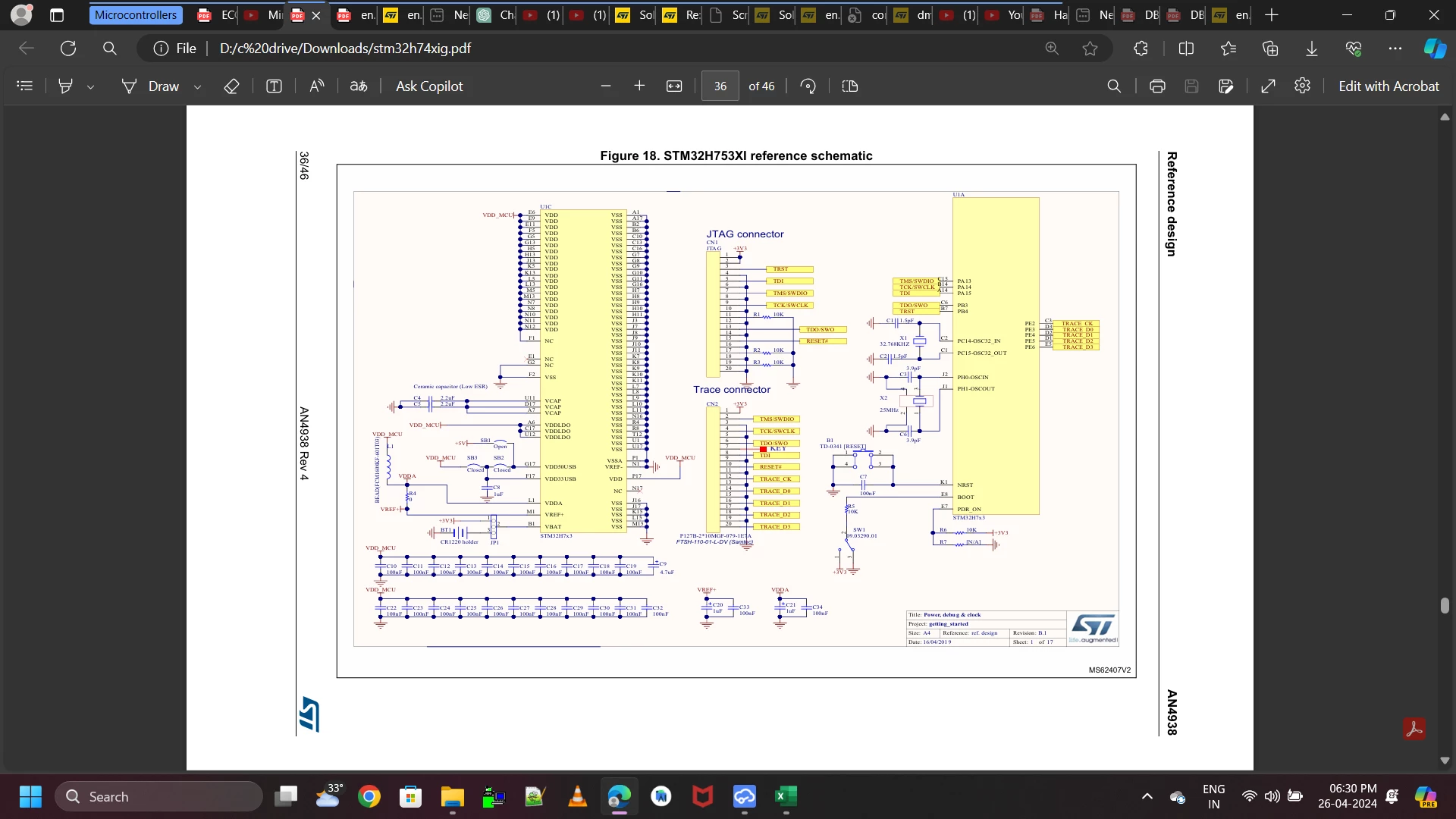Open browser Collections
The width and height of the screenshot is (1456, 819).
(x=1270, y=49)
